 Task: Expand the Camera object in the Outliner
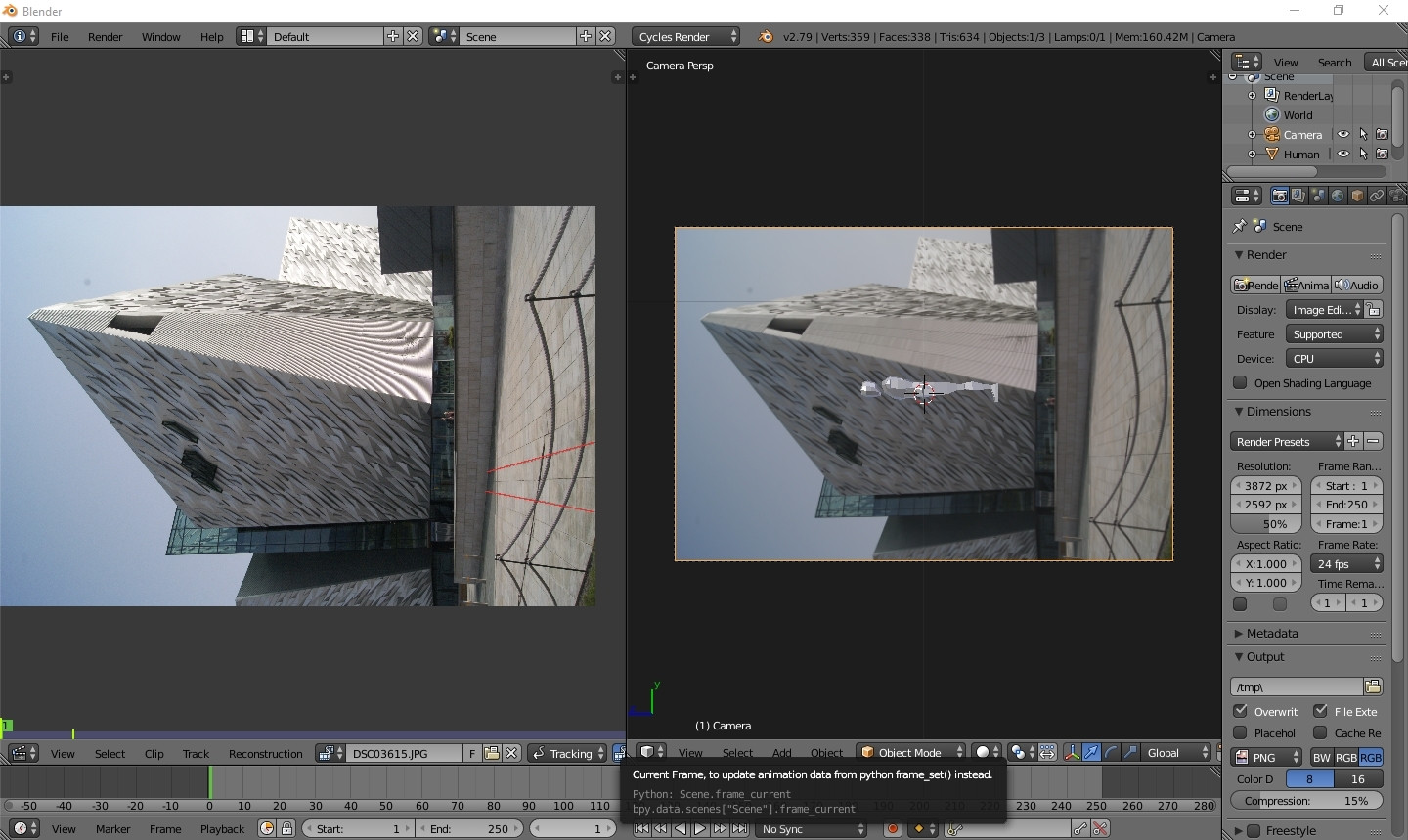(x=1252, y=135)
